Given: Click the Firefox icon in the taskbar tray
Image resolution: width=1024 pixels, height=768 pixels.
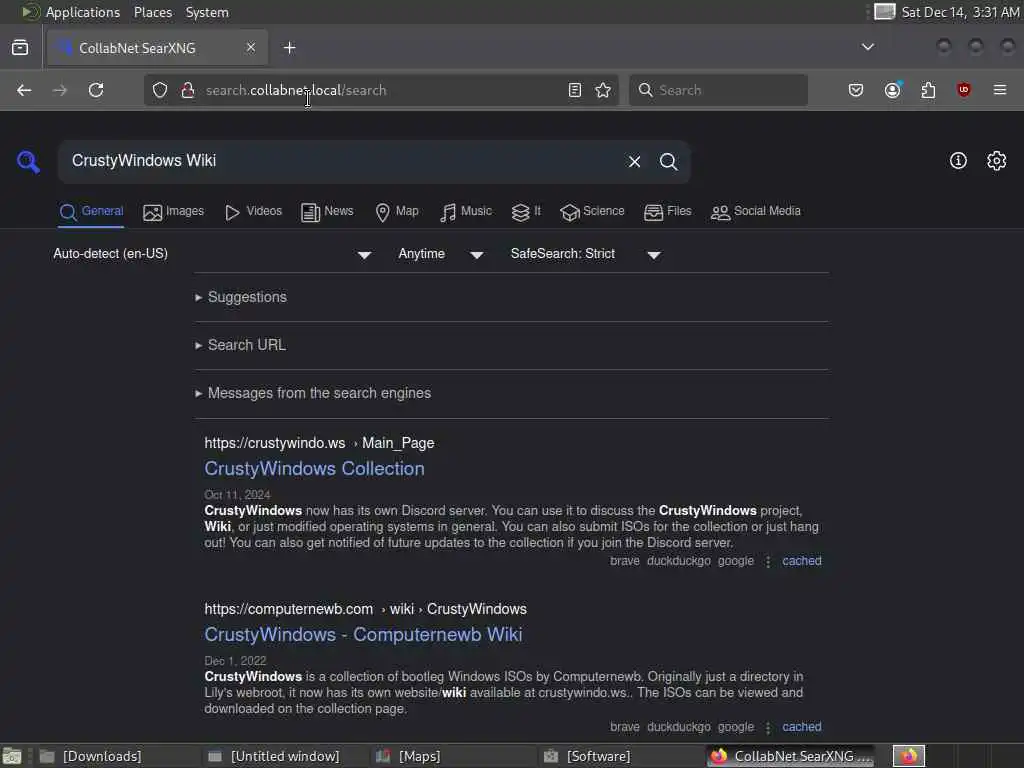Looking at the screenshot, I should pos(909,756).
